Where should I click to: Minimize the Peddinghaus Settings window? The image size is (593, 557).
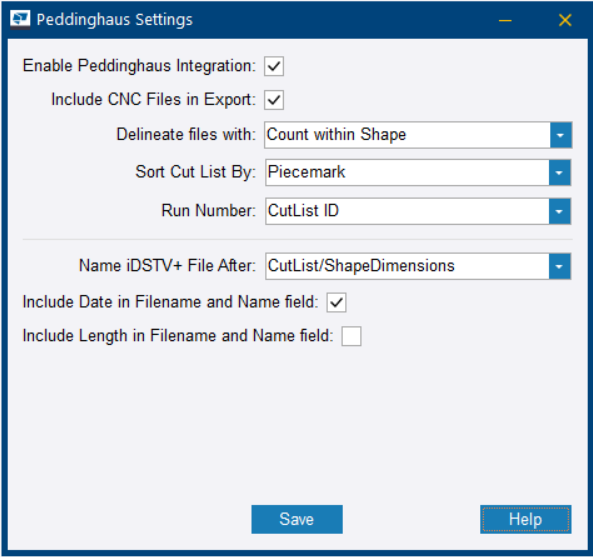tap(505, 20)
